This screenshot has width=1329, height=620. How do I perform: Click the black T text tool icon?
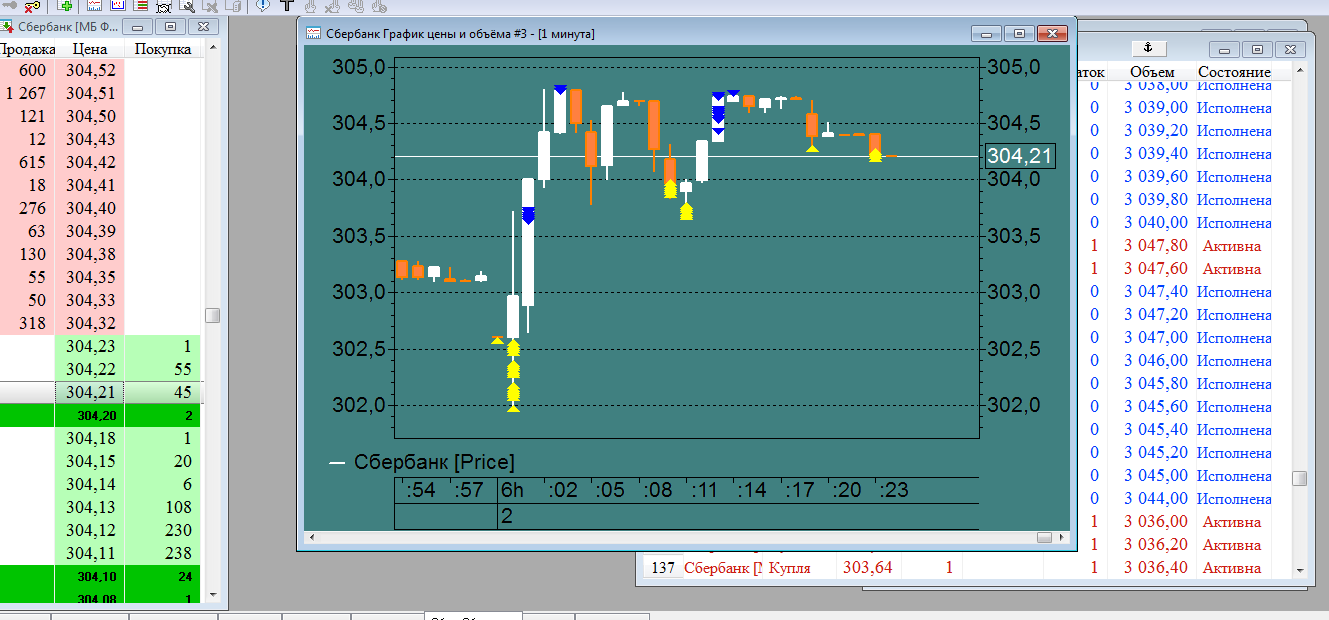click(286, 5)
